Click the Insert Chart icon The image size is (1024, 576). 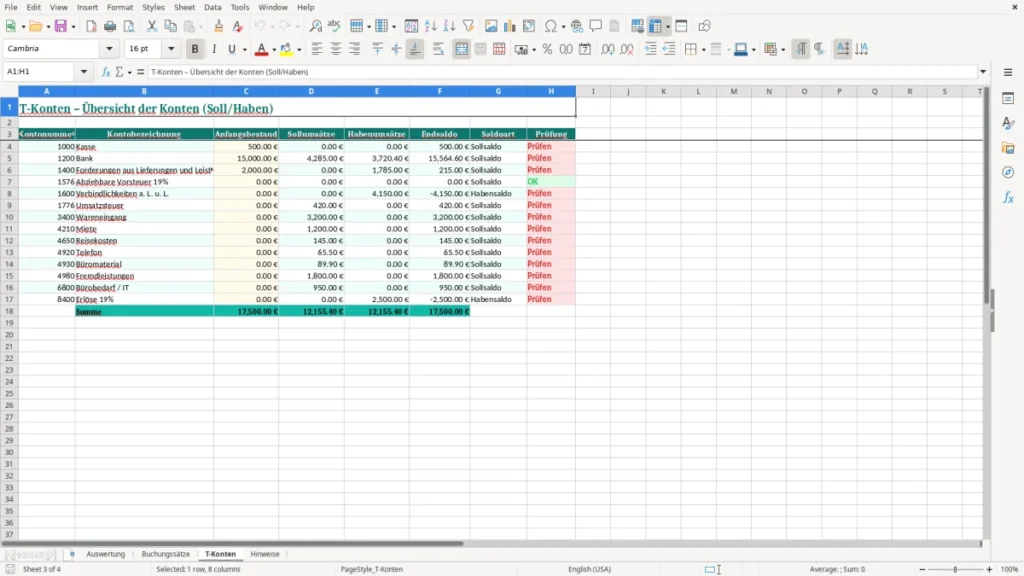coord(509,26)
